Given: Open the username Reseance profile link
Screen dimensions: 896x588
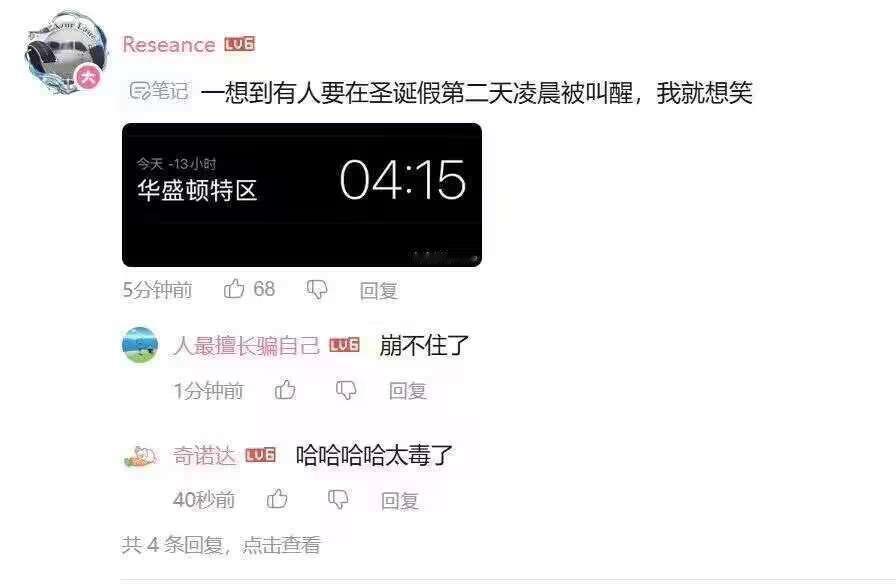Looking at the screenshot, I should pyautogui.click(x=169, y=45).
